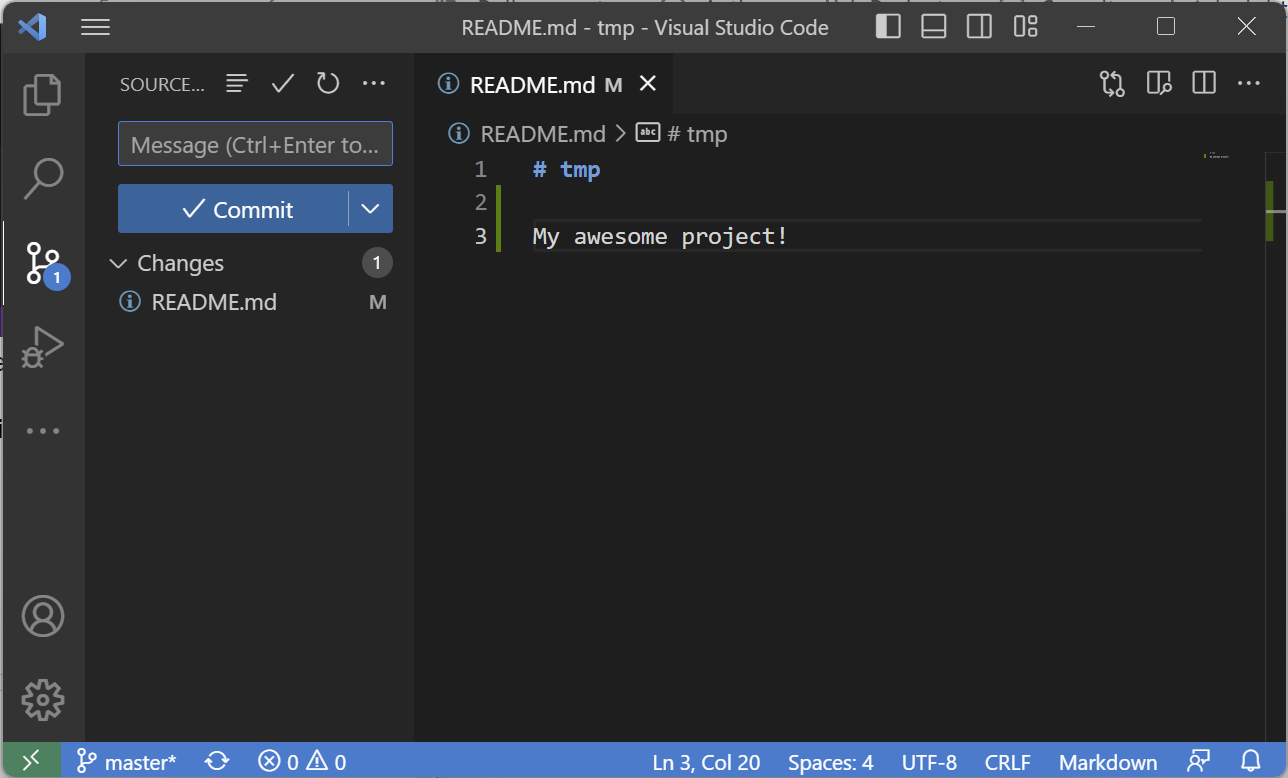
Task: Click the feedback icon in status bar
Action: (1199, 762)
